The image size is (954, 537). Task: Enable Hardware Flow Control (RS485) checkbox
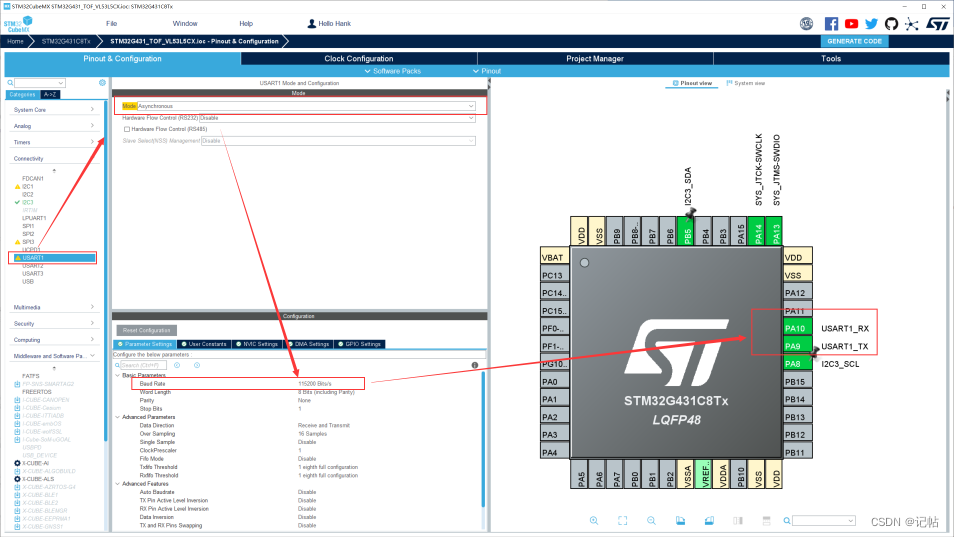pos(127,129)
